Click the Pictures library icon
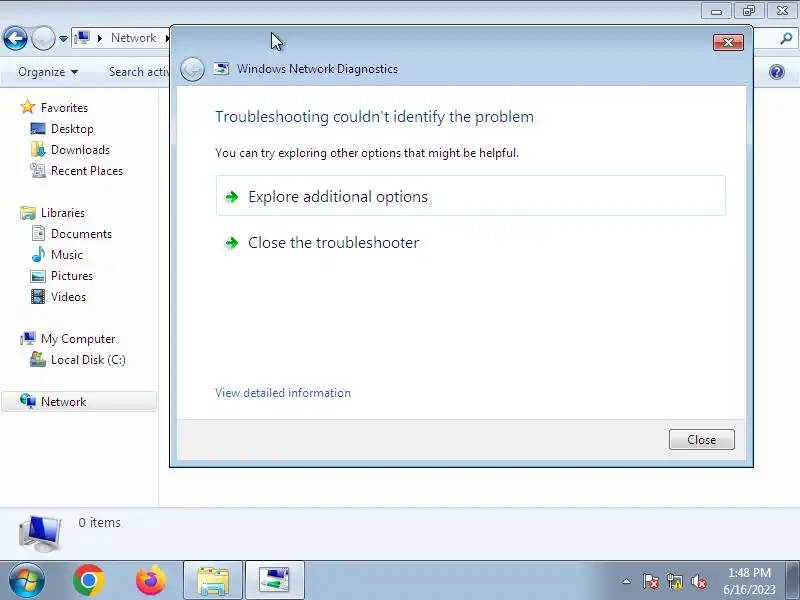Screen dimensions: 800x600 pyautogui.click(x=38, y=276)
